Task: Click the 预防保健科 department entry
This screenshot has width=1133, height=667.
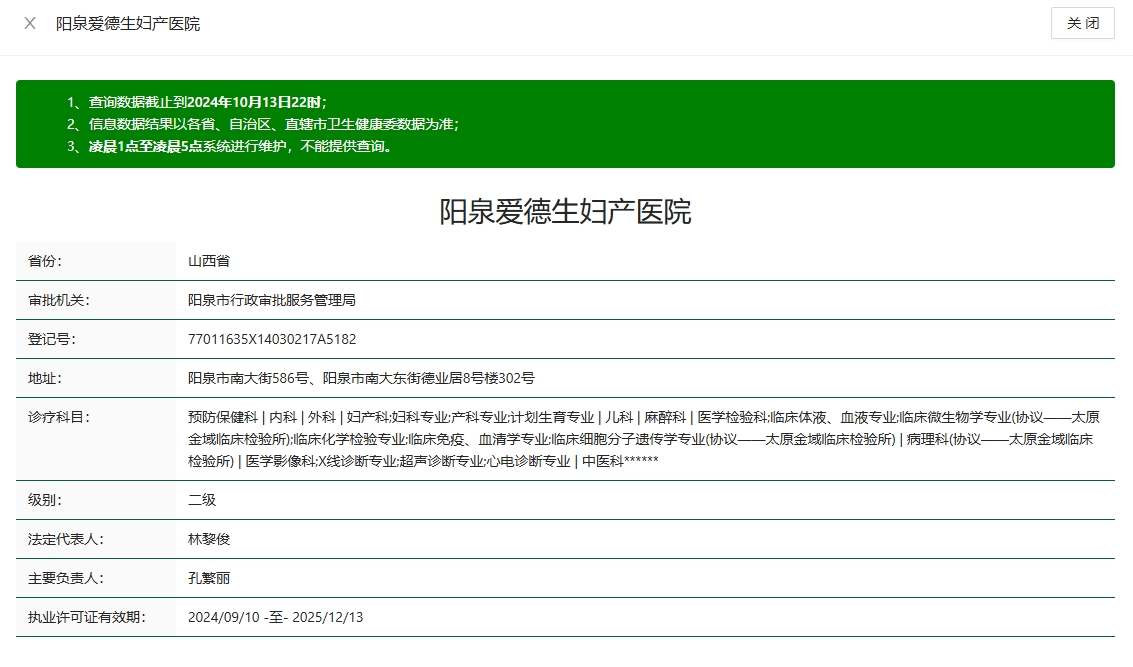Action: coord(222,417)
